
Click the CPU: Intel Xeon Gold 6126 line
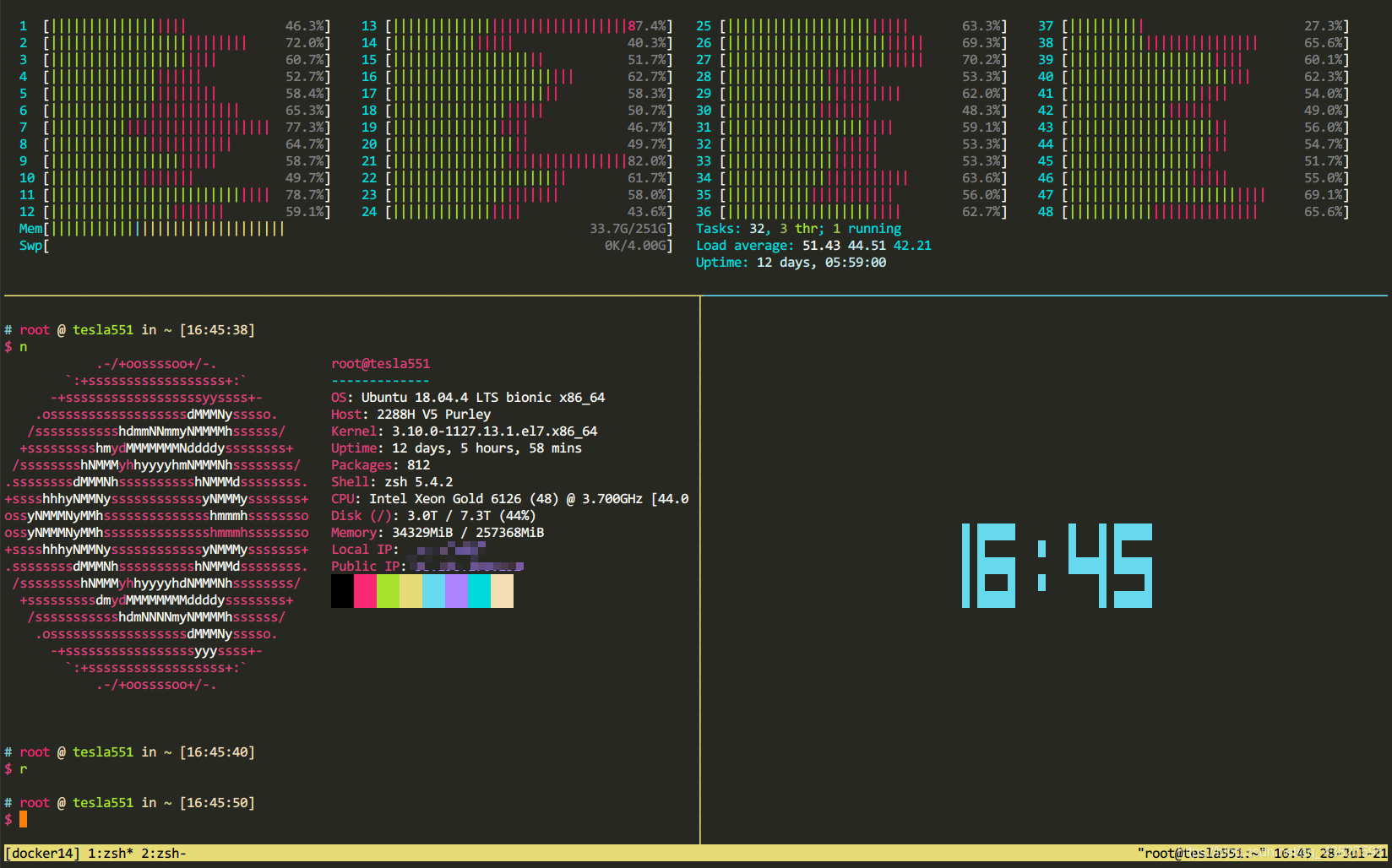509,499
